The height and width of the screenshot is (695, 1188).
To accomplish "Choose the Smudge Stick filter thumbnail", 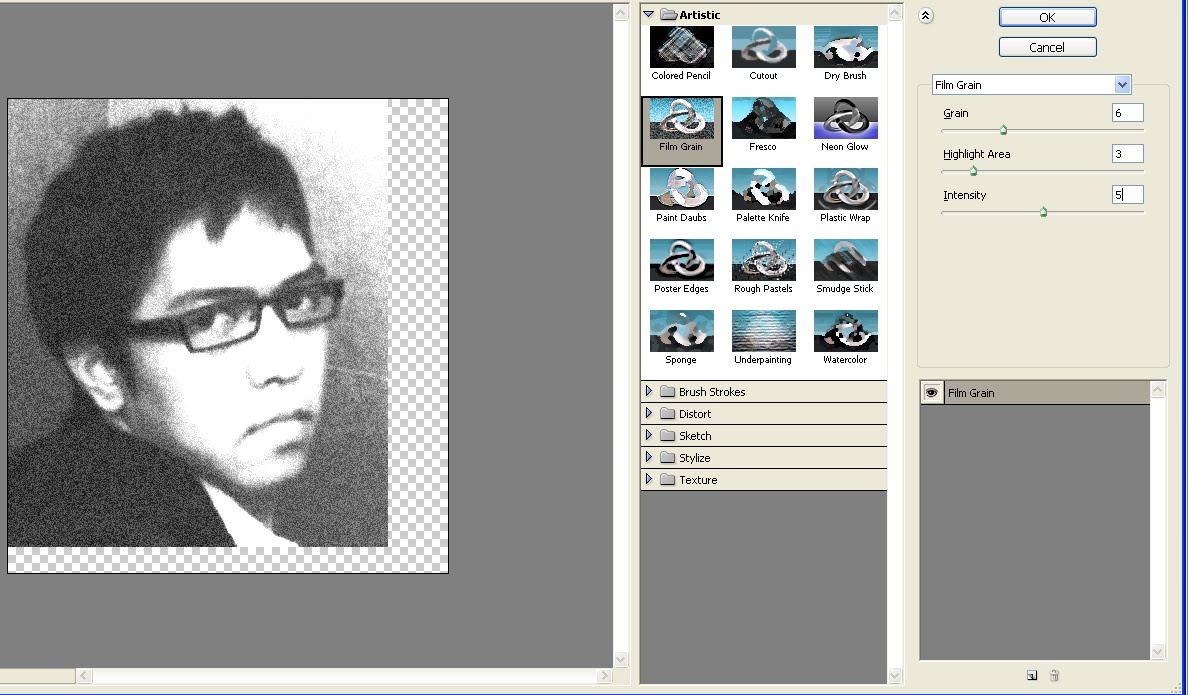I will (x=845, y=260).
